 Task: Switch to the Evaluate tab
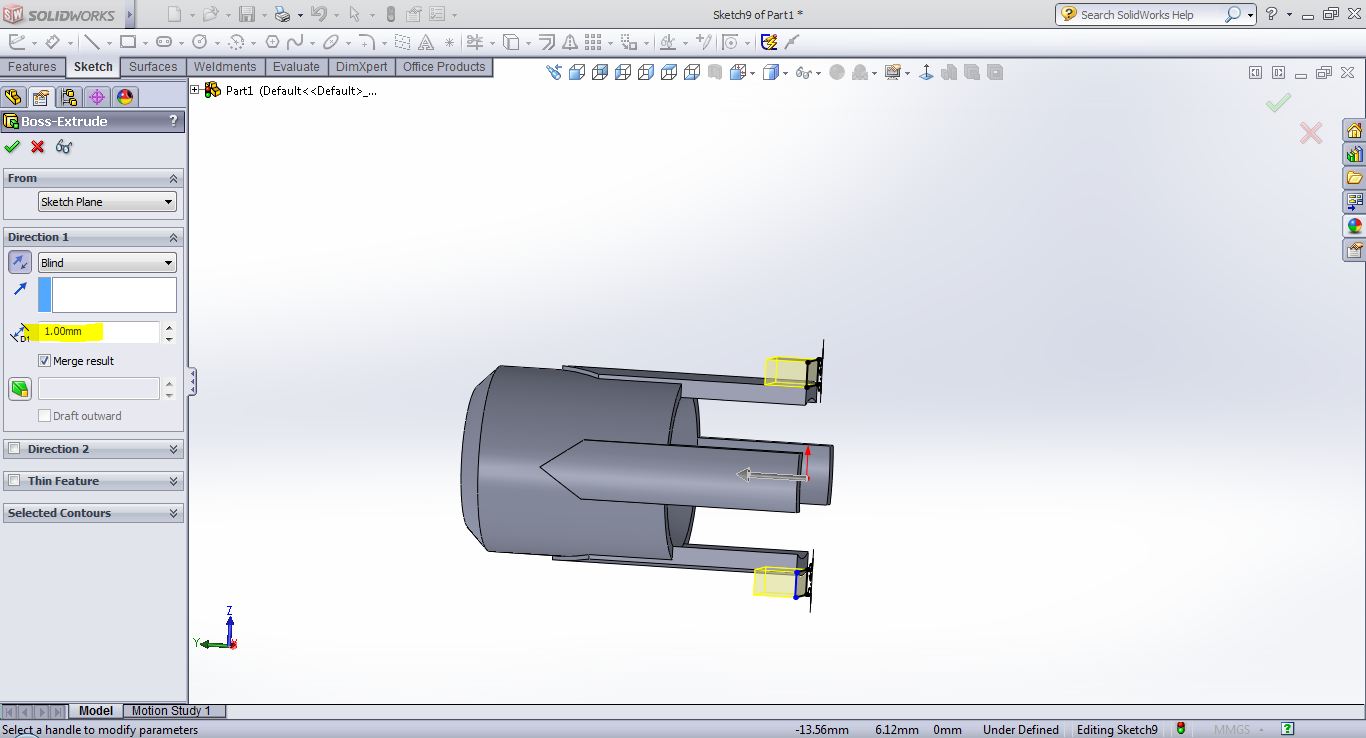[296, 67]
